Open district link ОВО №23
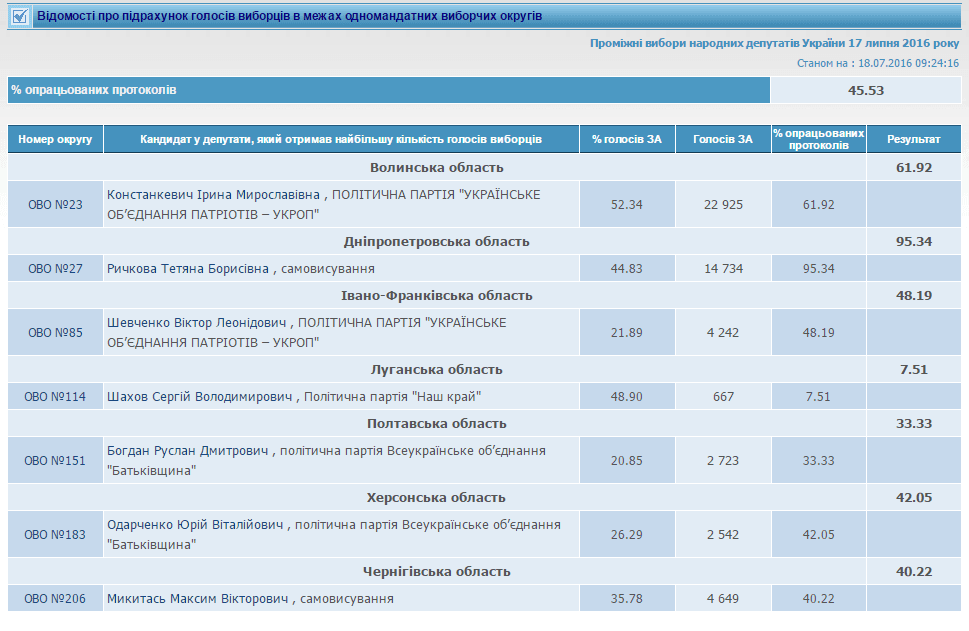969x631 pixels. pyautogui.click(x=55, y=205)
